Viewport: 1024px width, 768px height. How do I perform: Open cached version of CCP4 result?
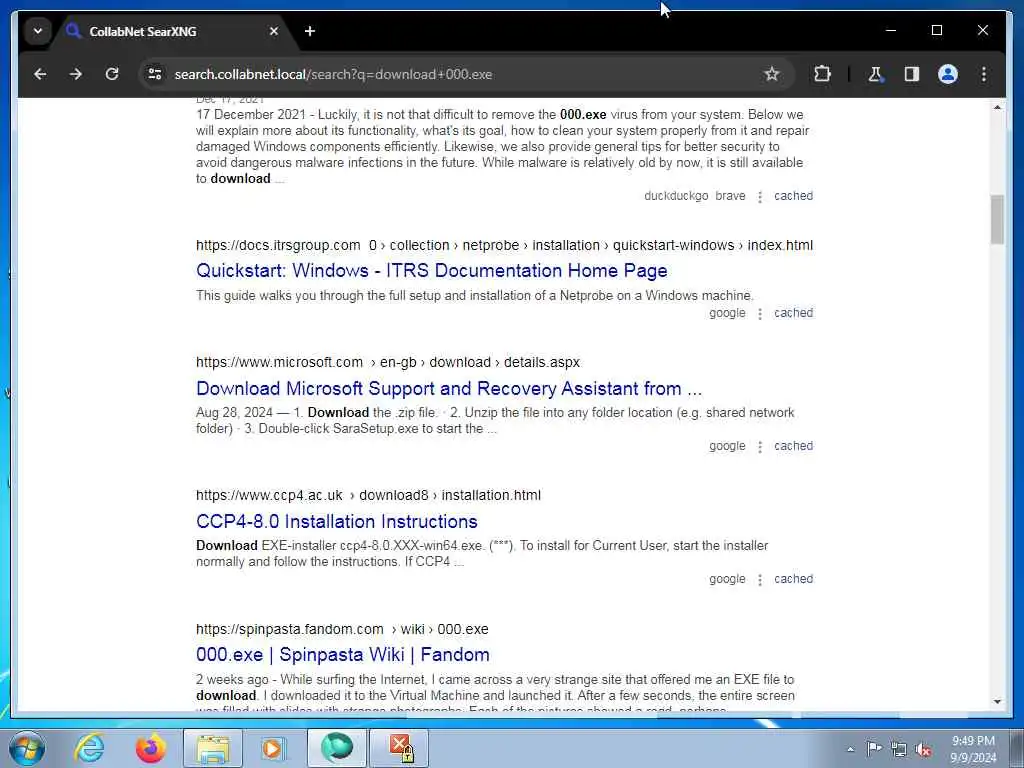tap(793, 579)
